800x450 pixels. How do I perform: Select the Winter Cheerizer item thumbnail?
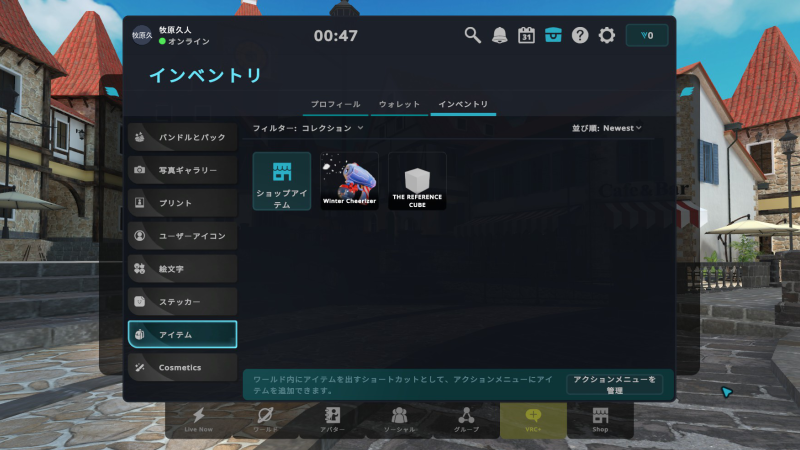click(x=350, y=181)
